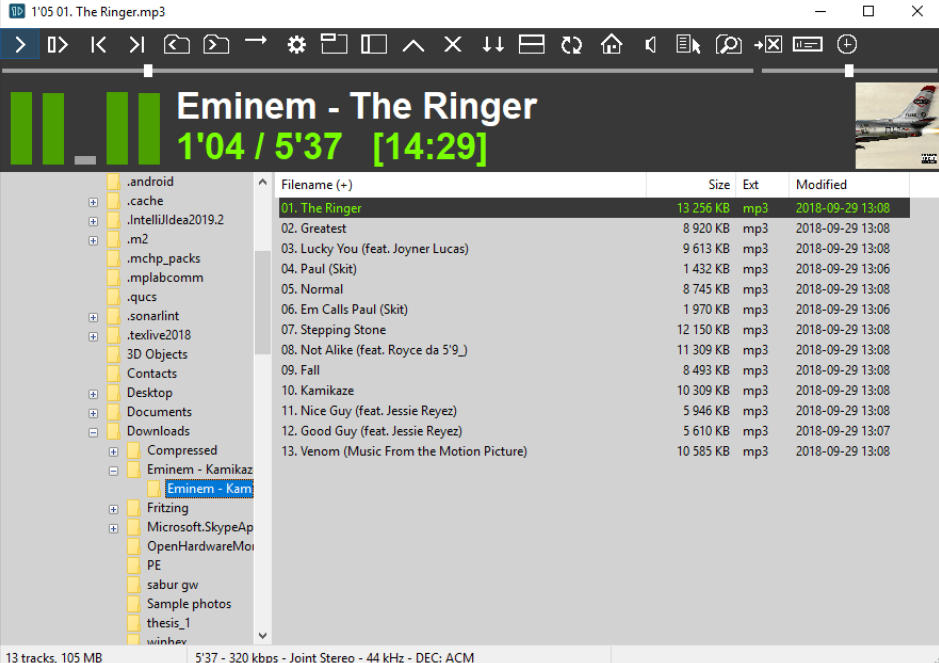Click the elapsed time display 1'04 / 5'37
This screenshot has height=663, width=939.
[x=259, y=146]
